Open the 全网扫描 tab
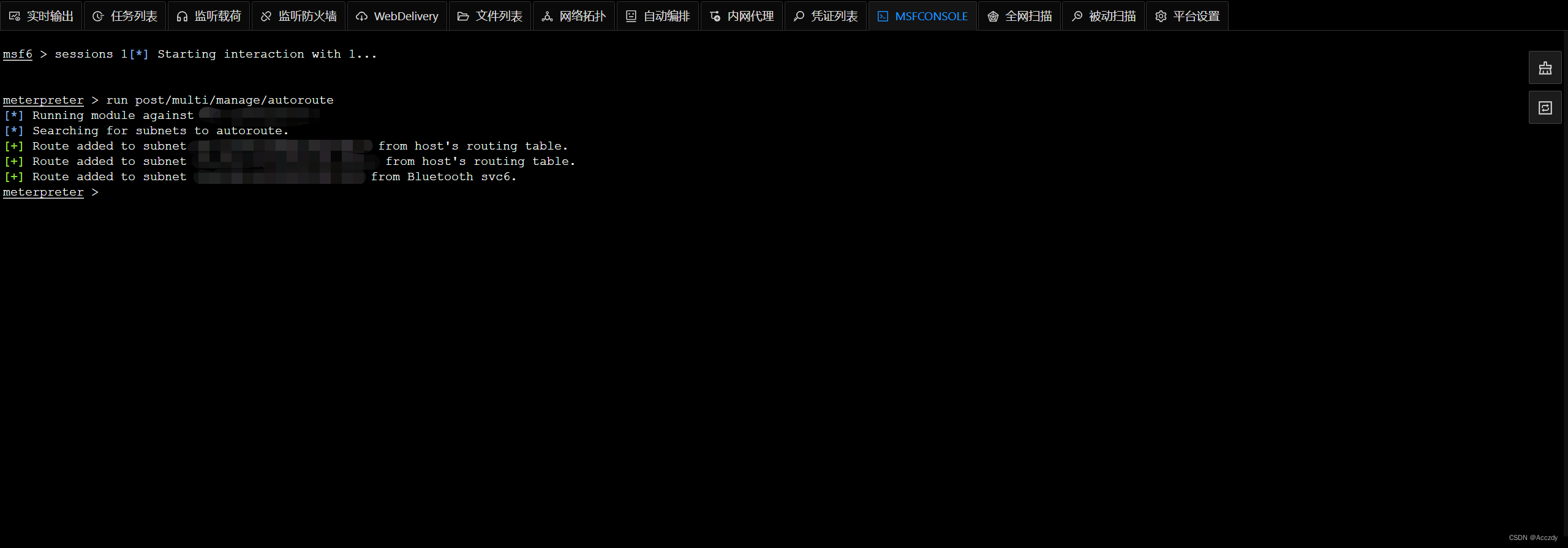The image size is (1568, 548). pos(1020,16)
